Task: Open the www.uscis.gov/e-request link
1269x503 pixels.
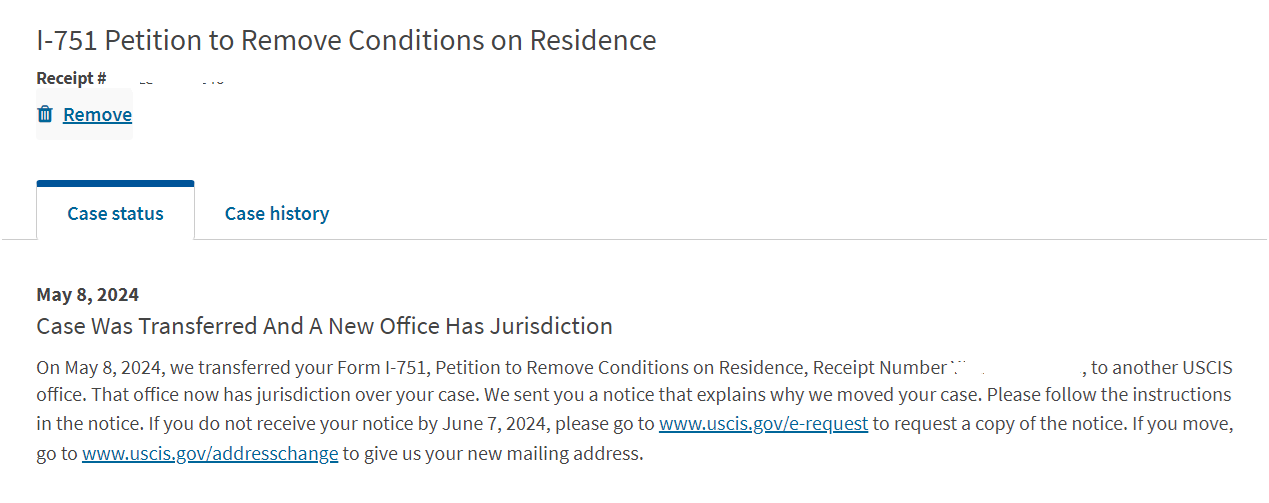Action: 763,424
